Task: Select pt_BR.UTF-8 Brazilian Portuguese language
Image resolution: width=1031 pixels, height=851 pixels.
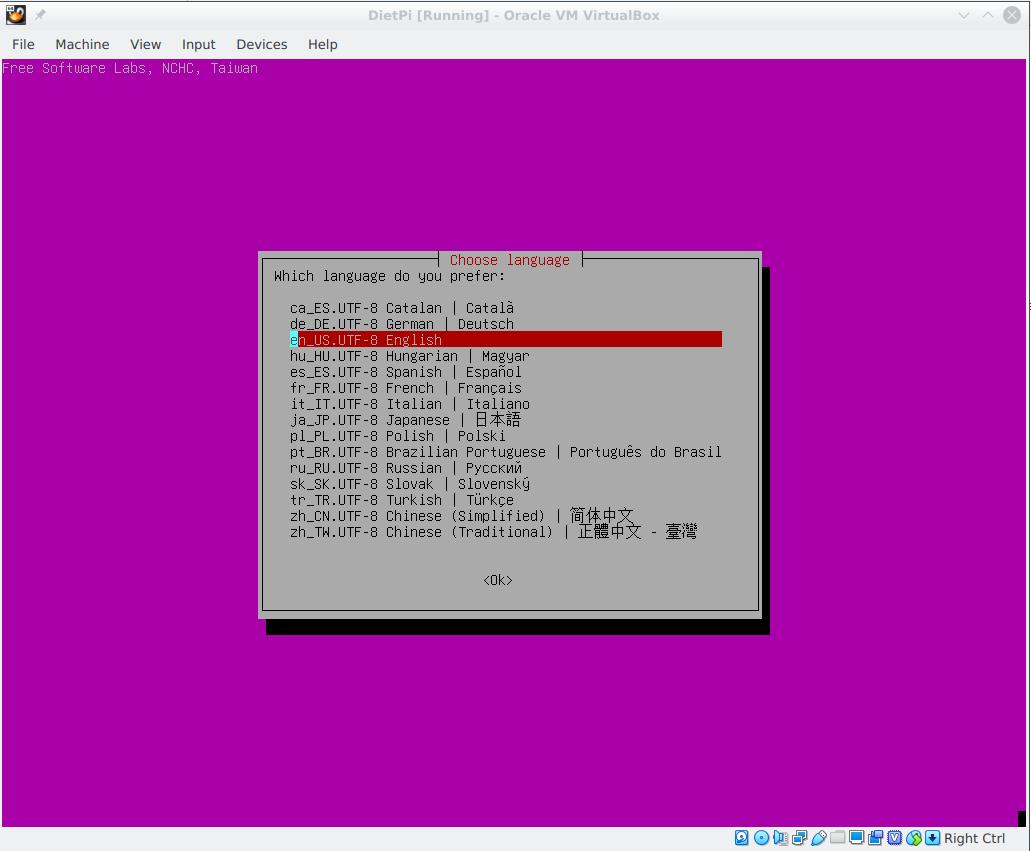Action: [506, 452]
